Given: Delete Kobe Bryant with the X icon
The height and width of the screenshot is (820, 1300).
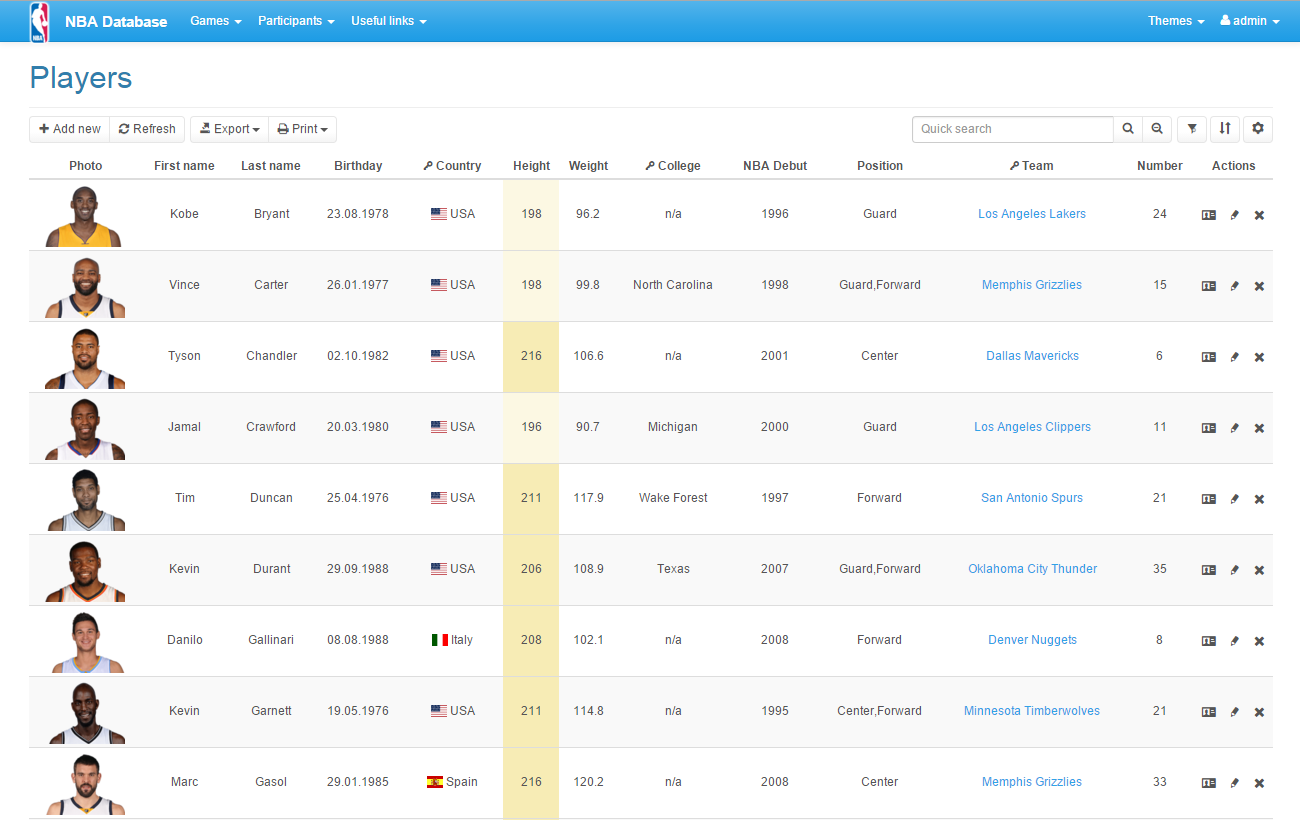Looking at the screenshot, I should 1259,215.
